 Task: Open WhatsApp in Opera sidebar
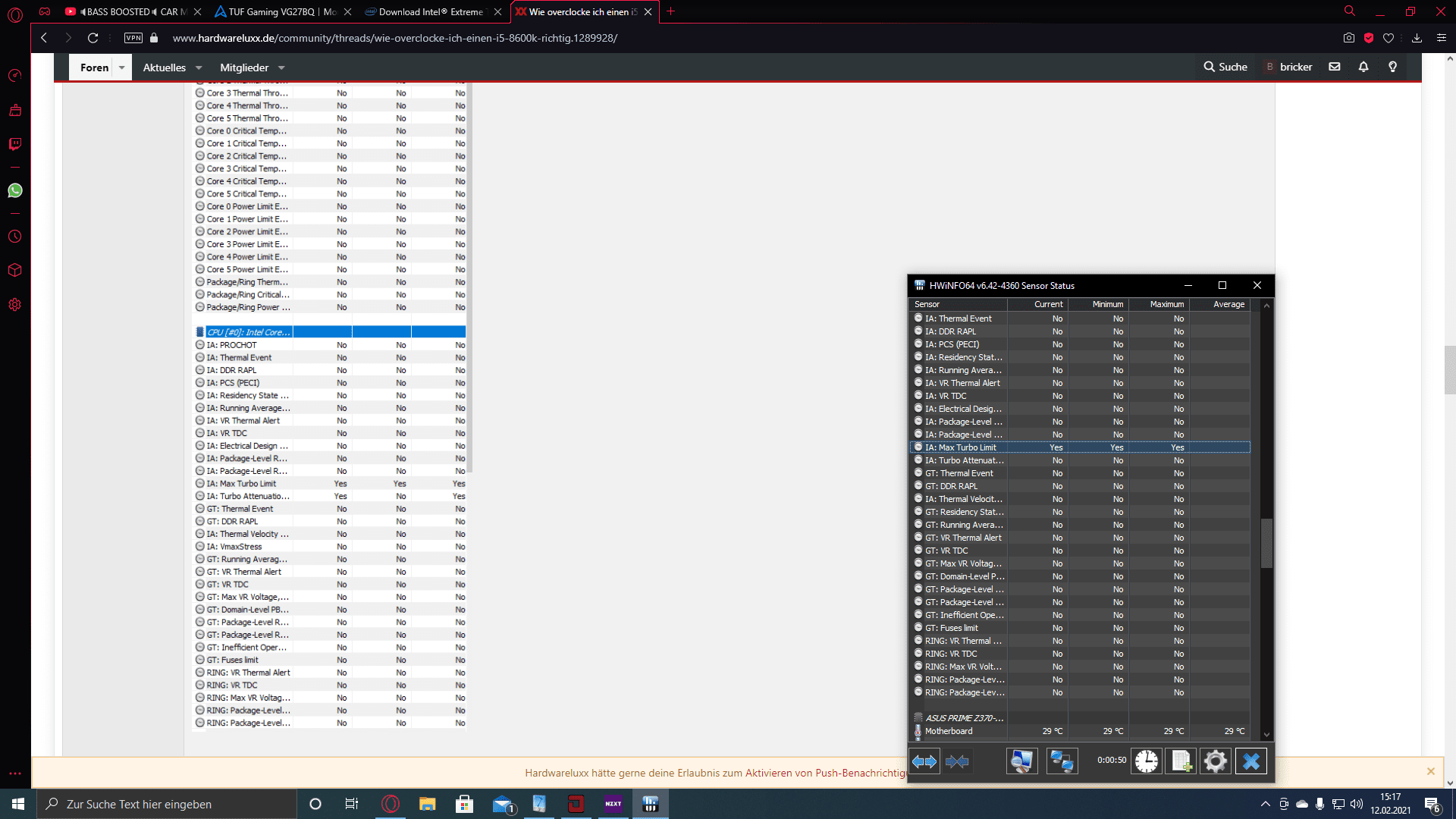pyautogui.click(x=15, y=190)
